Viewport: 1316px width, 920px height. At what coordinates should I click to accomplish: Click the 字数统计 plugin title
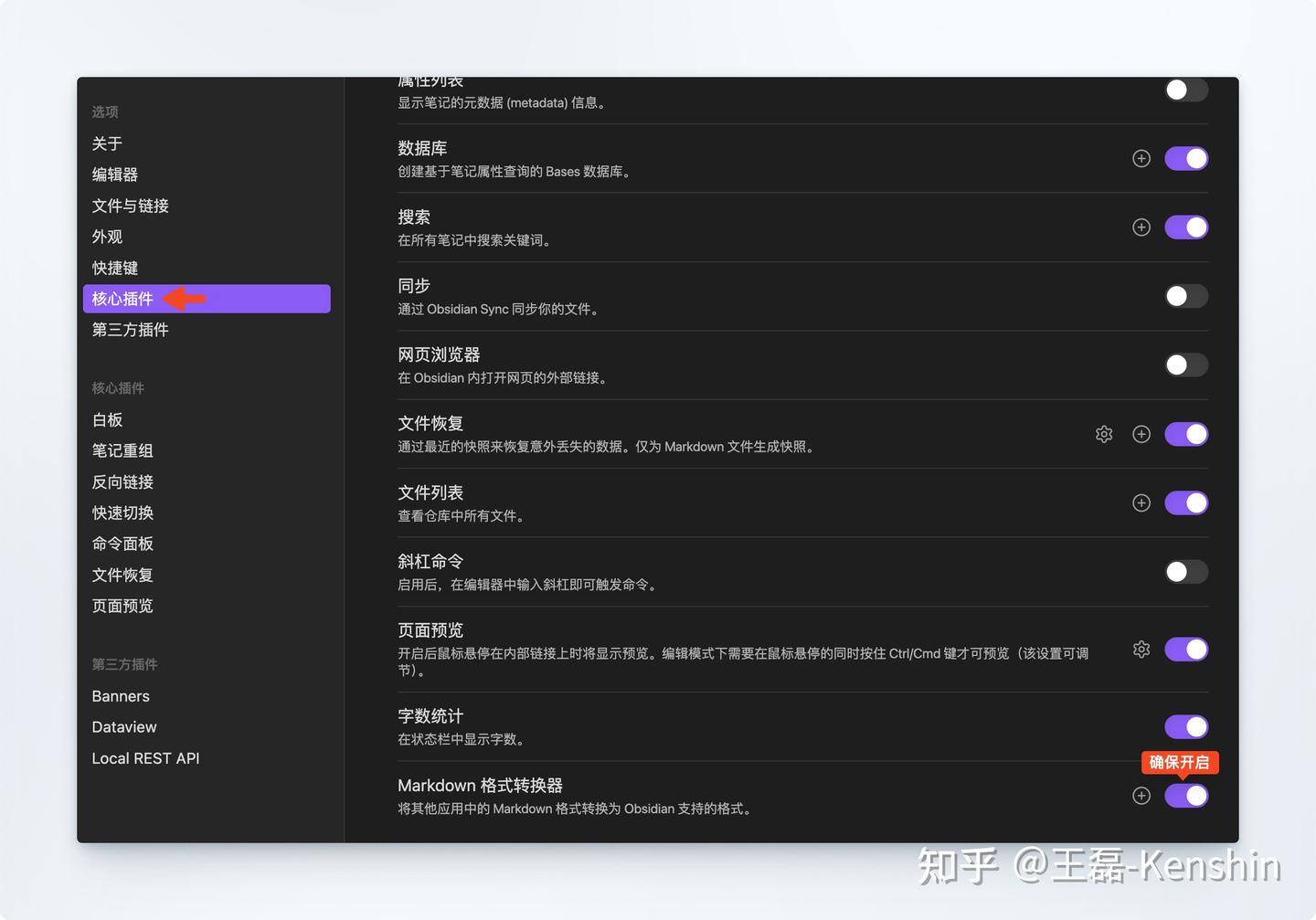pyautogui.click(x=430, y=716)
